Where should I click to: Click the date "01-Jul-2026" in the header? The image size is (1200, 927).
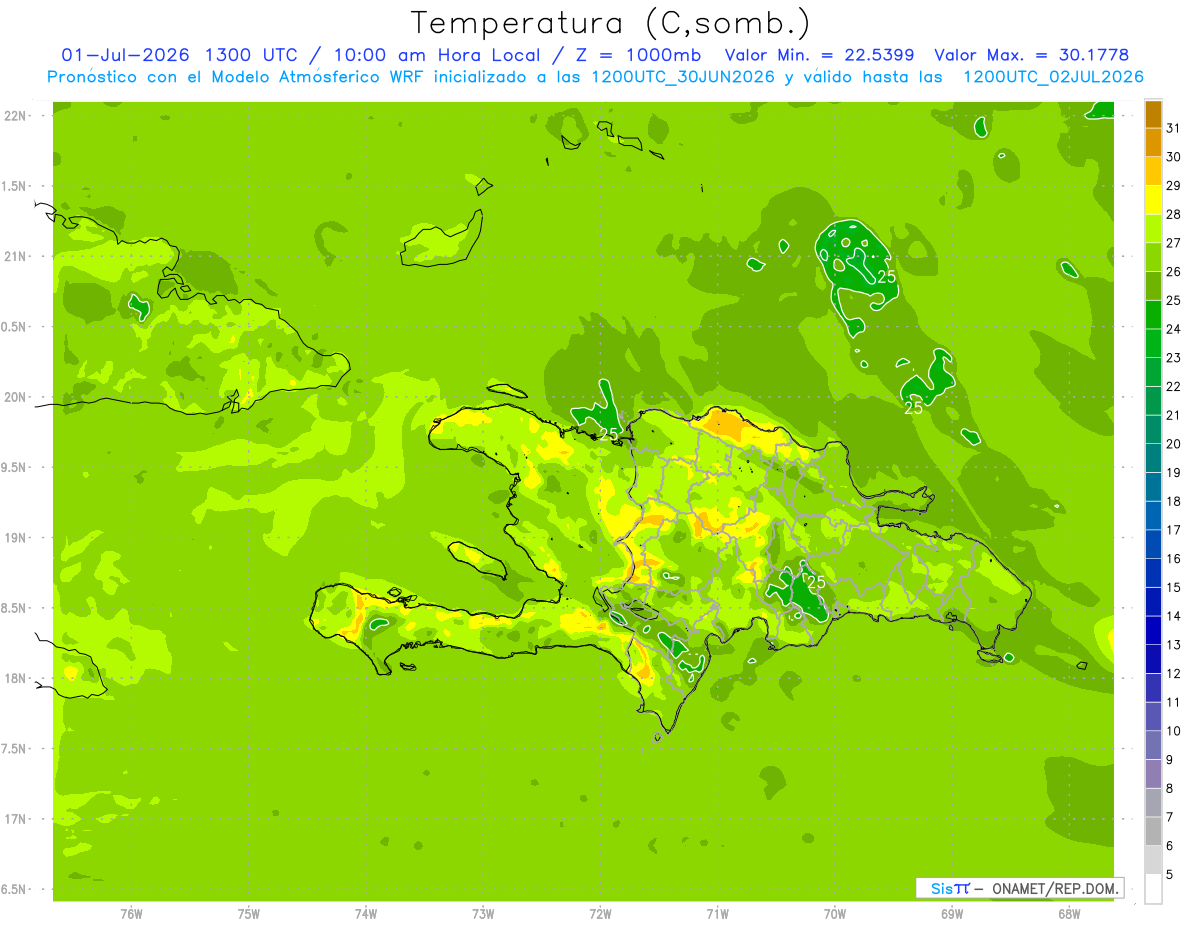[127, 55]
